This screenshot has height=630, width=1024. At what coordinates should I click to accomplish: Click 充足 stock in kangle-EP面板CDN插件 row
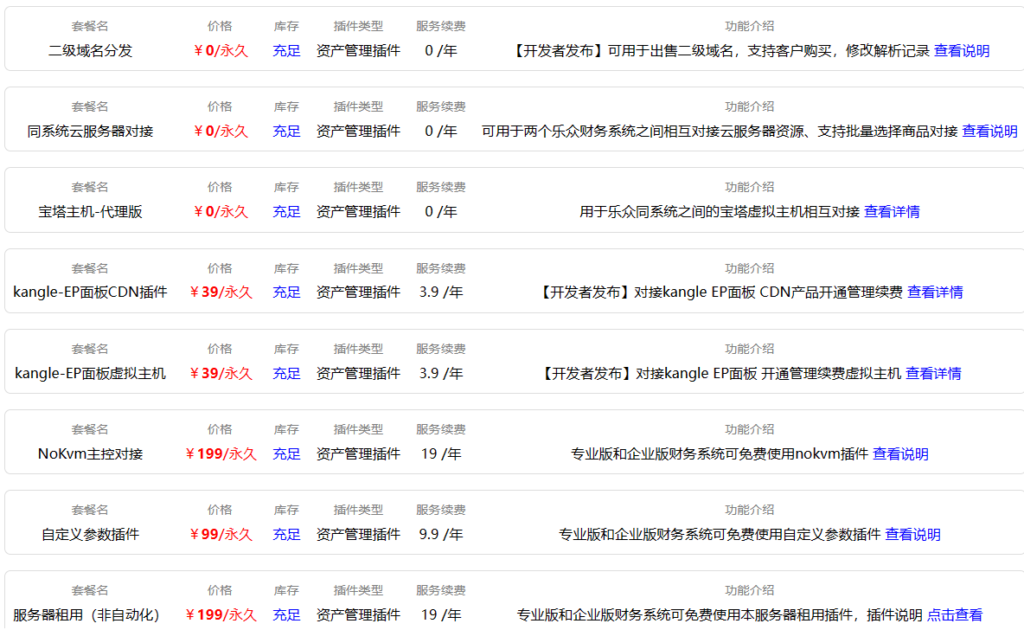(x=286, y=292)
